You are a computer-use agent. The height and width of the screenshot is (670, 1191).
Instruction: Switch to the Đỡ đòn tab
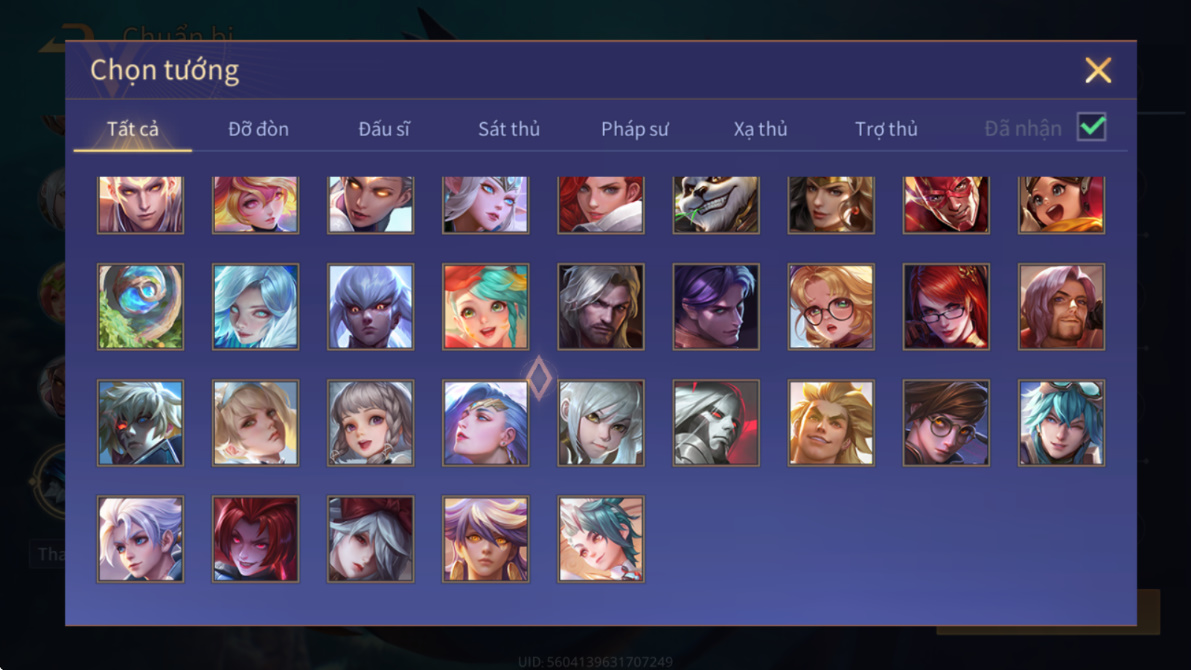coord(258,129)
